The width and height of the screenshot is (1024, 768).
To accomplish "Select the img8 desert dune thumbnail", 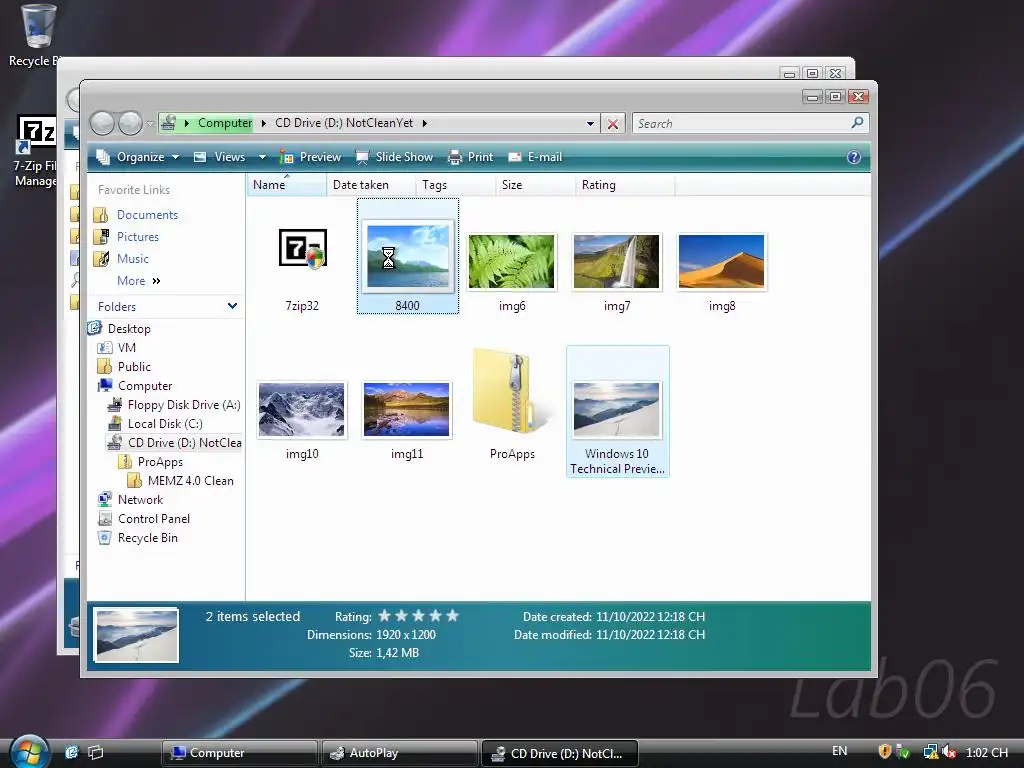I will tap(722, 262).
